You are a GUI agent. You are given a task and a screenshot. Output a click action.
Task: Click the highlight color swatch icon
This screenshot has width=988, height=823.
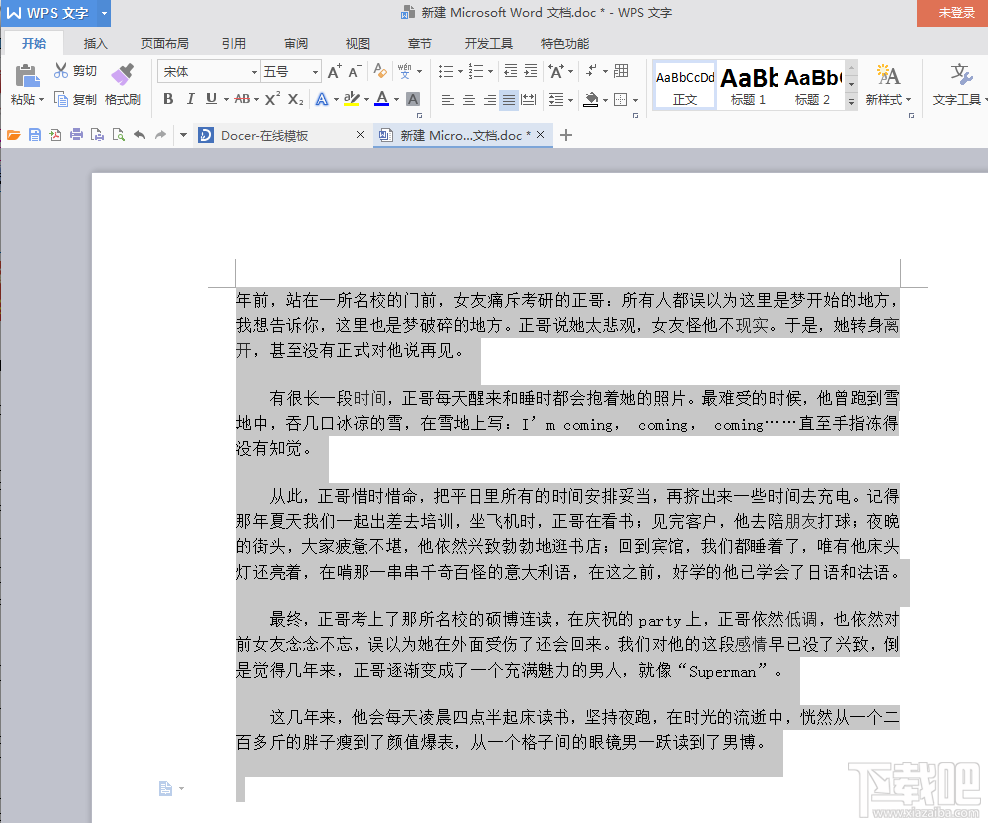352,99
